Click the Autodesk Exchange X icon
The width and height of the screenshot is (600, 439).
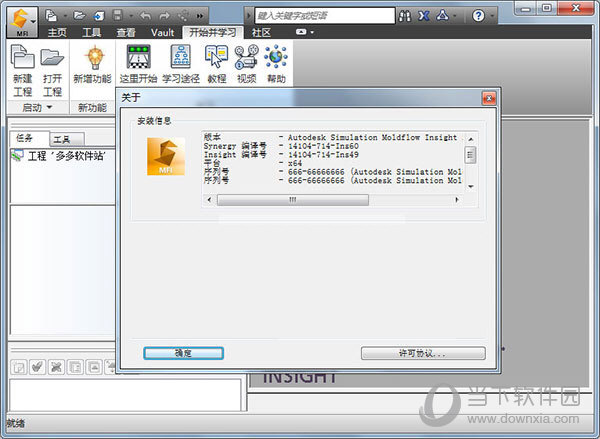click(x=424, y=16)
